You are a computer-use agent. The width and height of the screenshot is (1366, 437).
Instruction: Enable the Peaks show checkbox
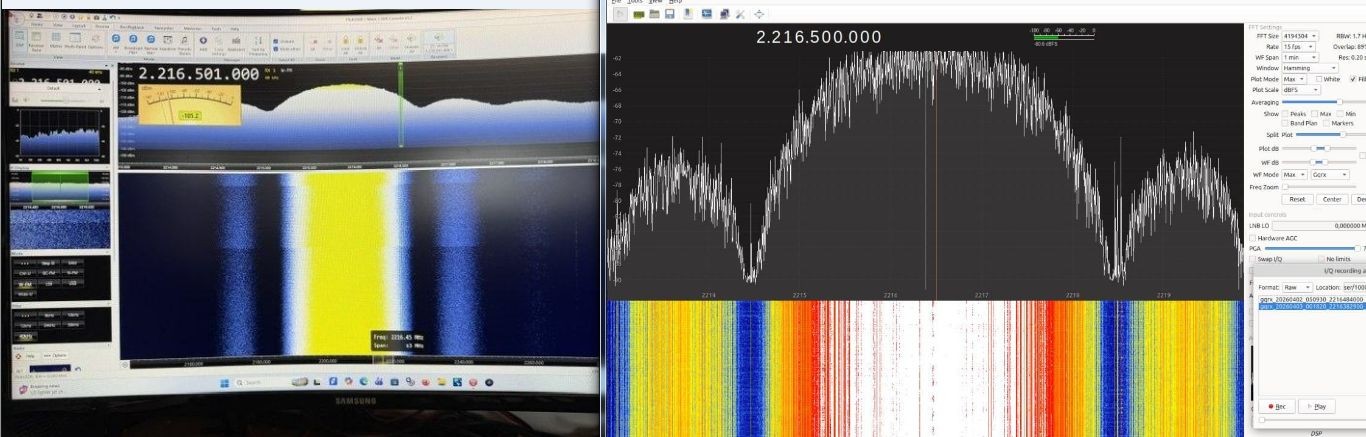click(1286, 114)
